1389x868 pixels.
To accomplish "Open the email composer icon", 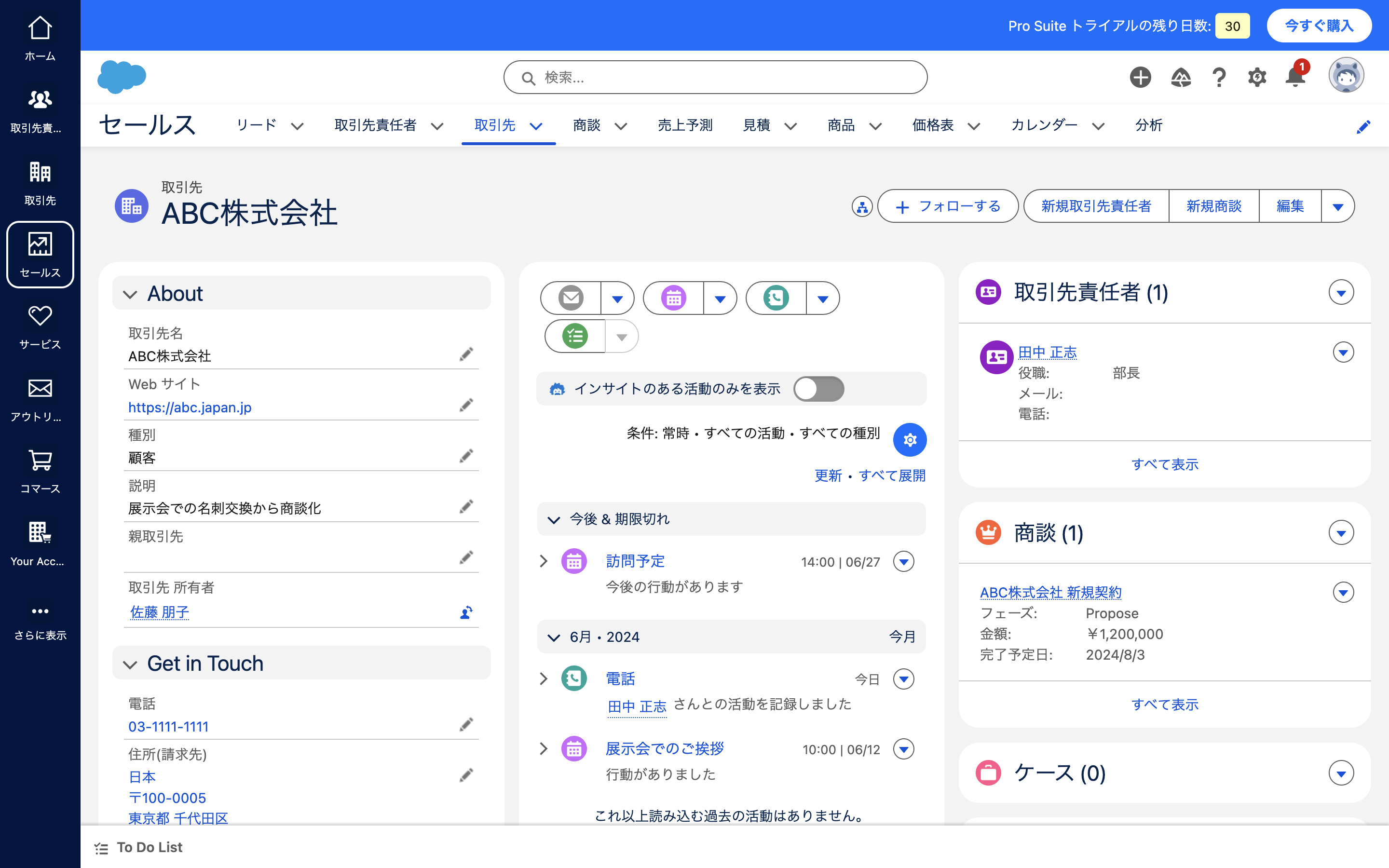I will click(570, 298).
